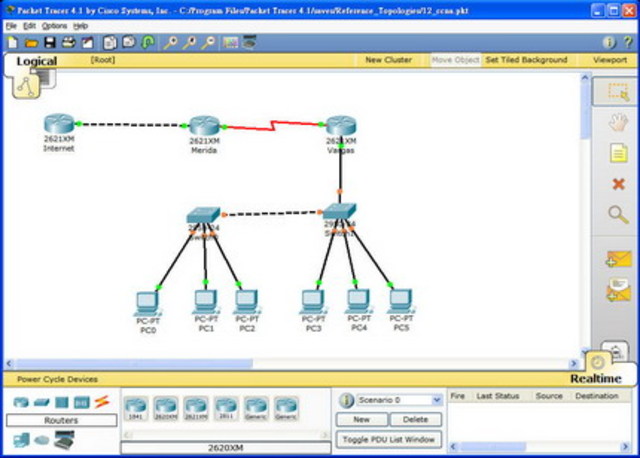Choose the Inspect magnifier tool
Image resolution: width=640 pixels, height=458 pixels.
[x=618, y=215]
